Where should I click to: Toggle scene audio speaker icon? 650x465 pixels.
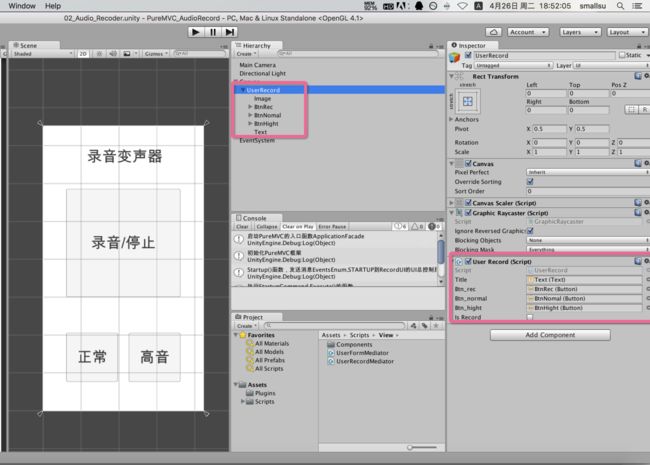click(x=112, y=54)
